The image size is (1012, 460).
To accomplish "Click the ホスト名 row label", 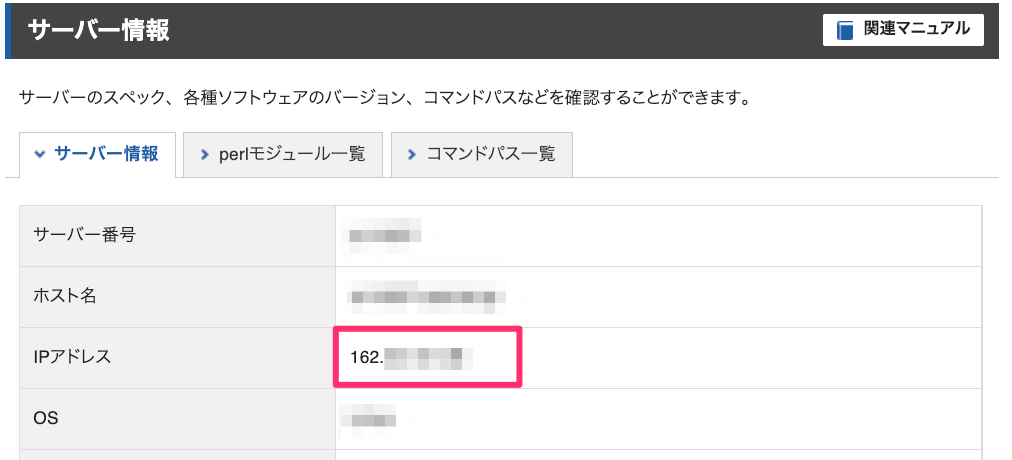I will 65,296.
